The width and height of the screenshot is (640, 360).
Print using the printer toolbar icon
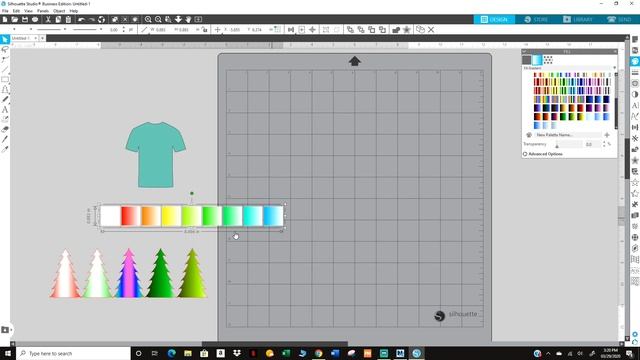pos(35,19)
